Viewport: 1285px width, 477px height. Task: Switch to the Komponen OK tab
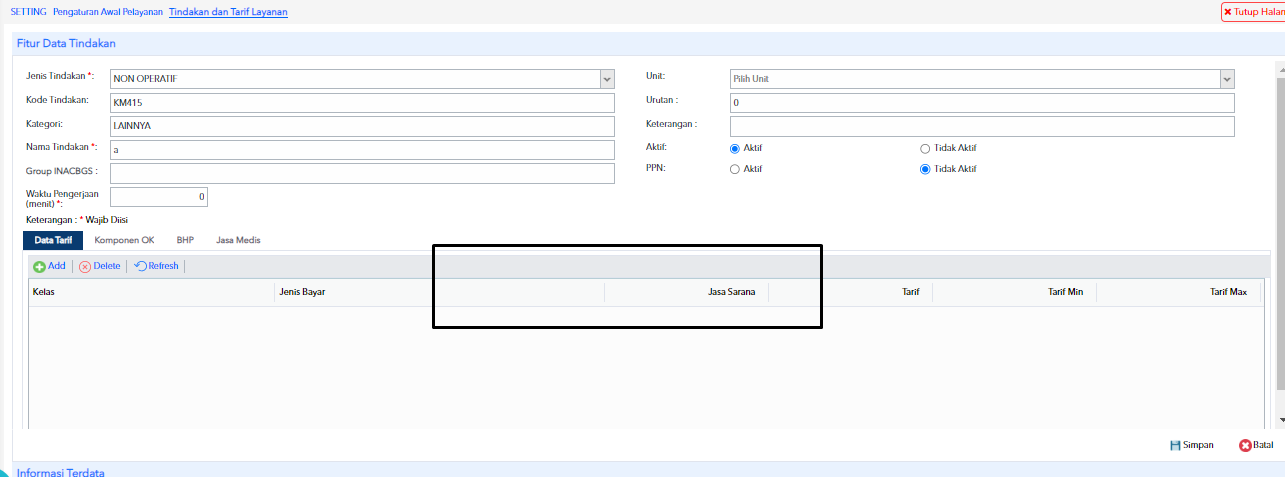pyautogui.click(x=124, y=241)
